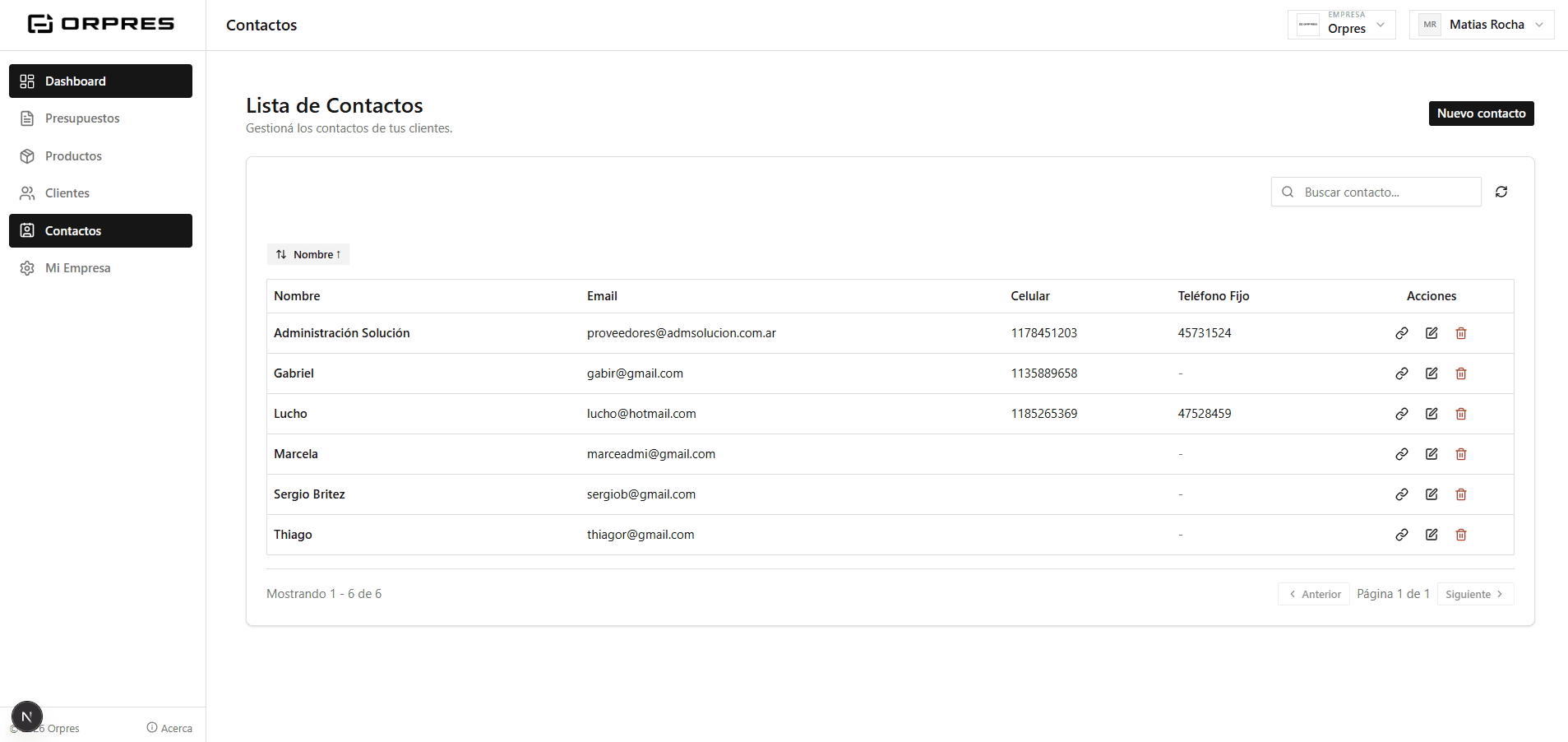Go to Siguiente page
The width and height of the screenshot is (1568, 742).
pyautogui.click(x=1475, y=594)
